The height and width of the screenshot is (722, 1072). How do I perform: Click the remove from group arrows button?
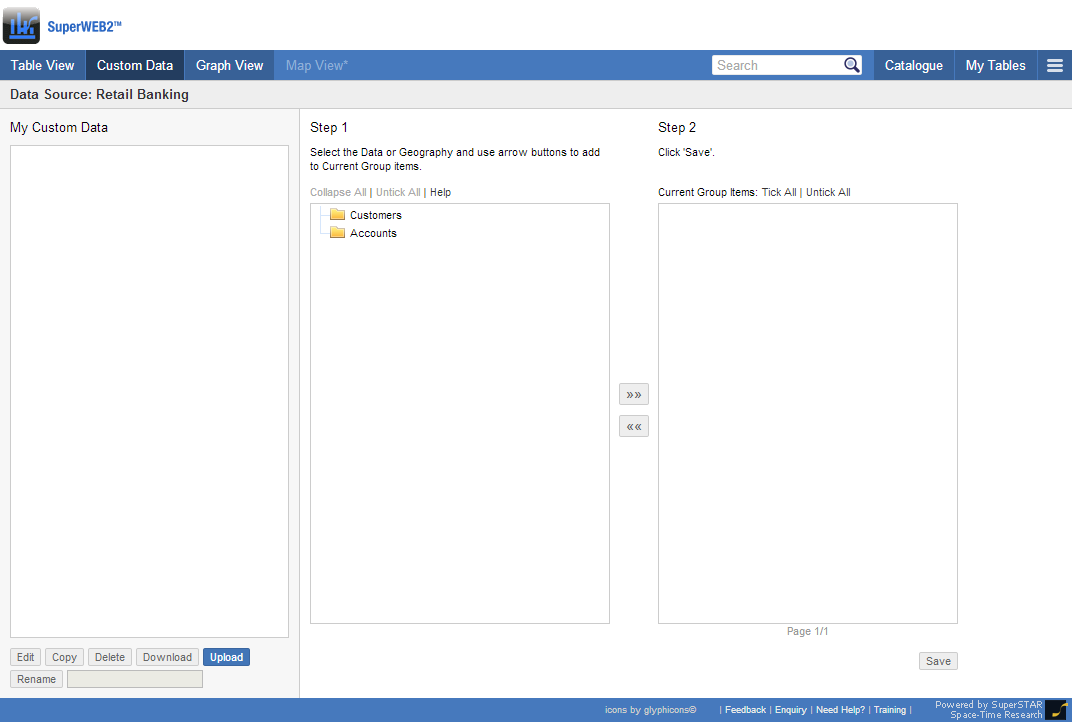tap(634, 427)
